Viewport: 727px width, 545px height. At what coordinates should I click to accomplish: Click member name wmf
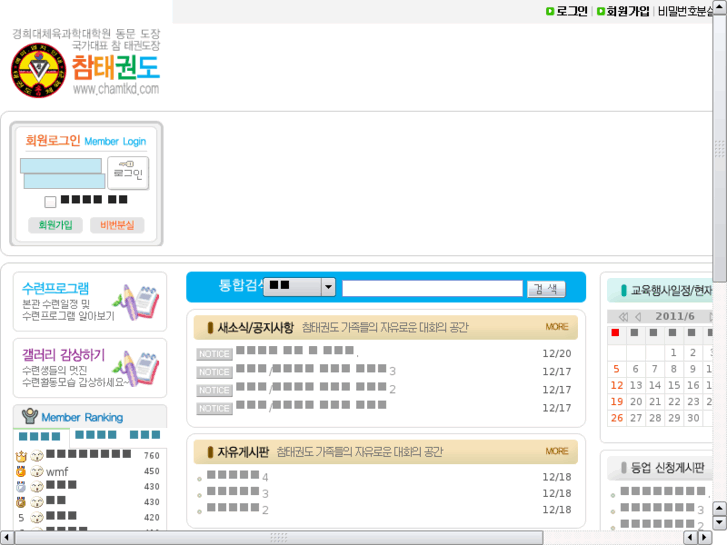[57, 472]
